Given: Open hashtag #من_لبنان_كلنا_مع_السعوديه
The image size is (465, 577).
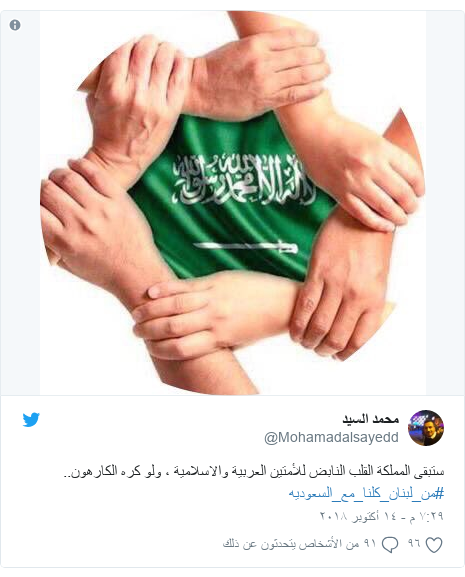Looking at the screenshot, I should 366,493.
